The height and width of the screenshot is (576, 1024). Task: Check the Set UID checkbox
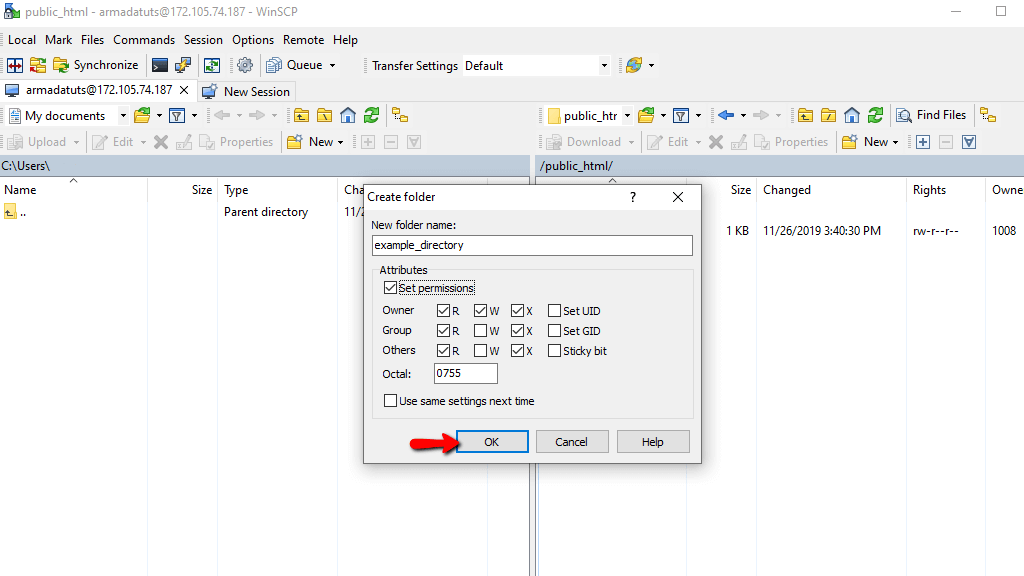tap(554, 311)
